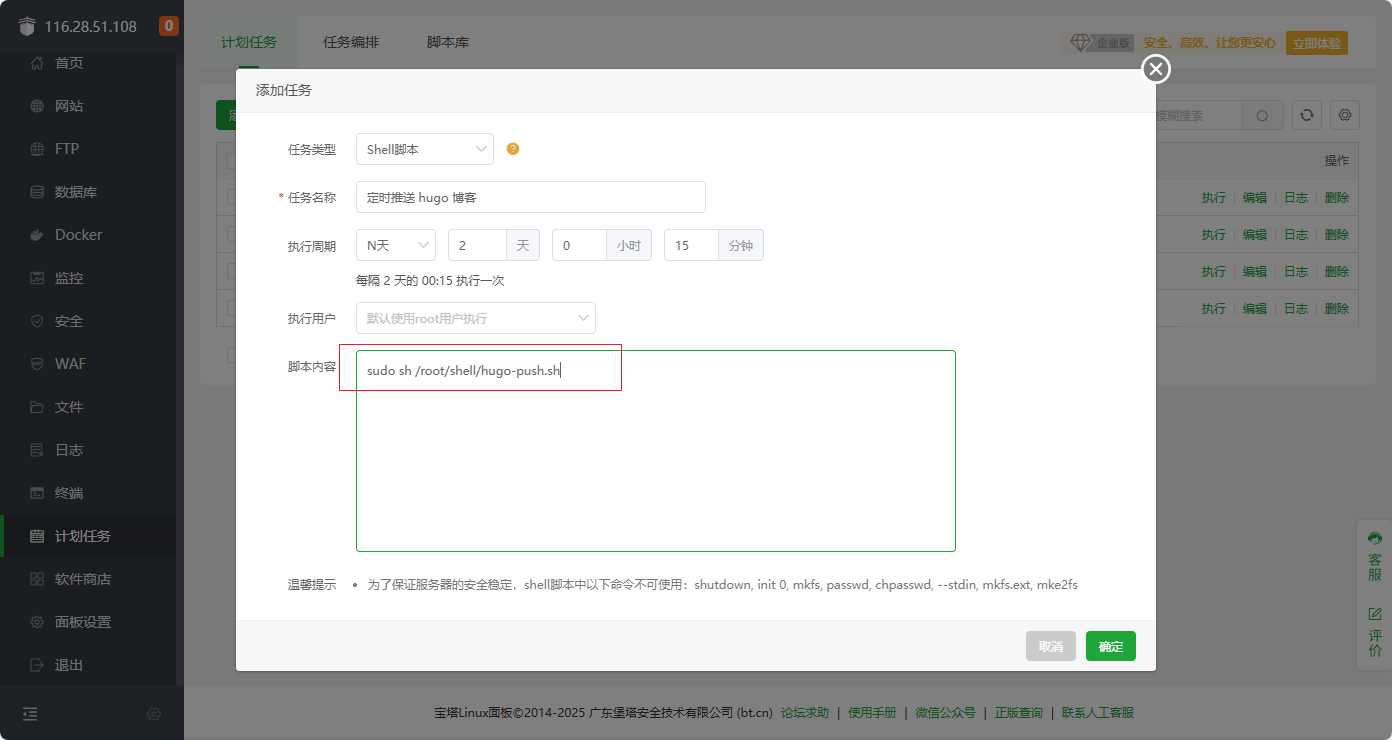Switch to the 脚本库 tab

pyautogui.click(x=448, y=43)
